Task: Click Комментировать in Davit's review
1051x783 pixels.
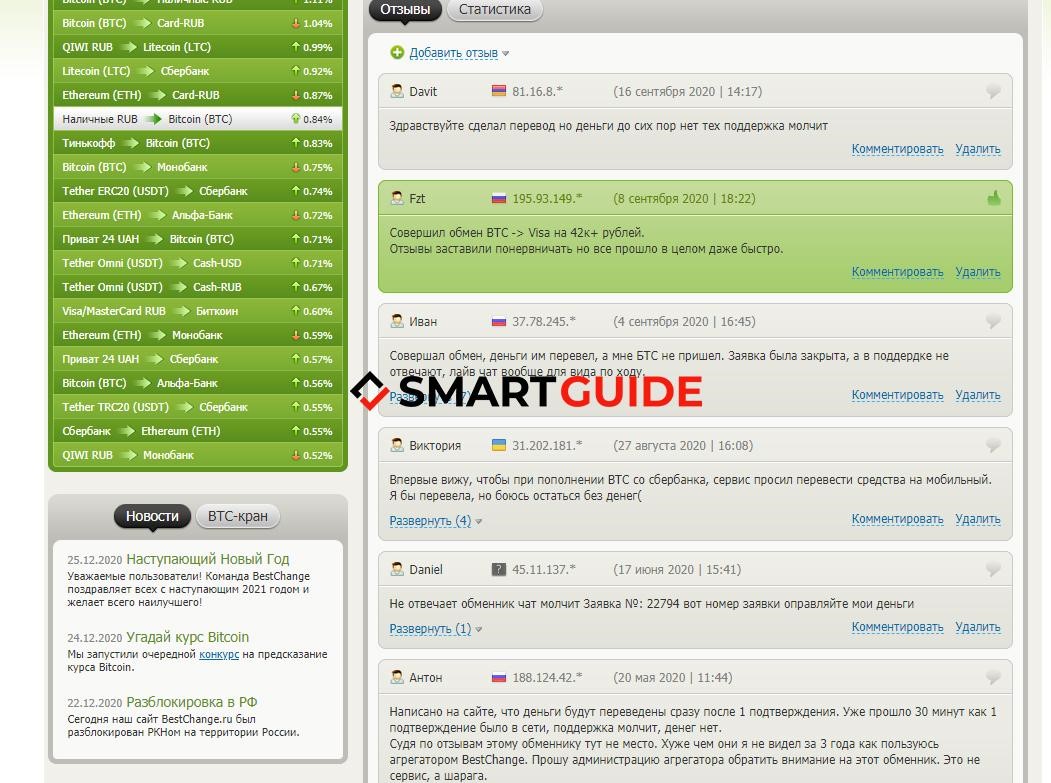Action: click(x=897, y=149)
